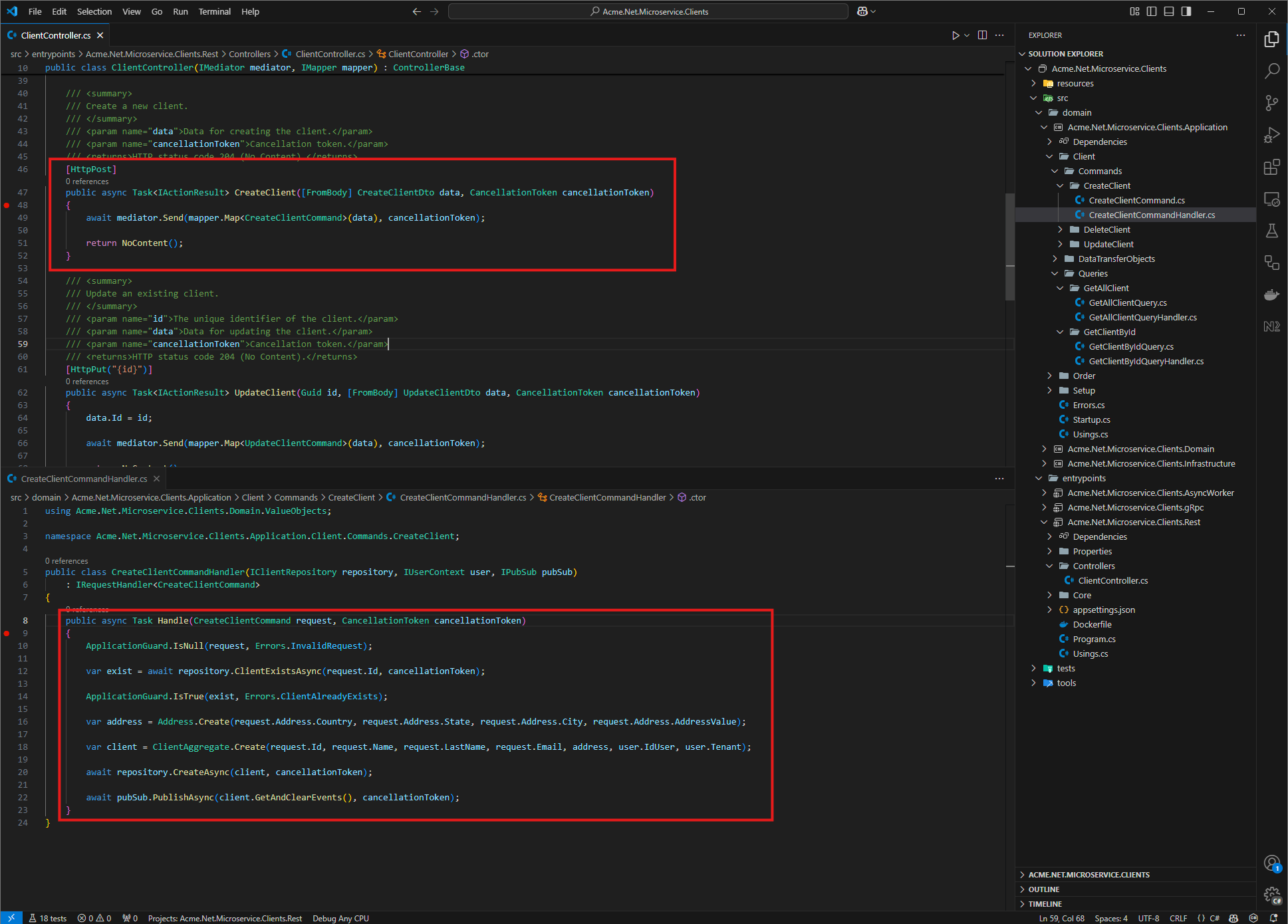Image resolution: width=1288 pixels, height=924 pixels.
Task: Open Copilot chat dropdown arrow
Action: 873,11
